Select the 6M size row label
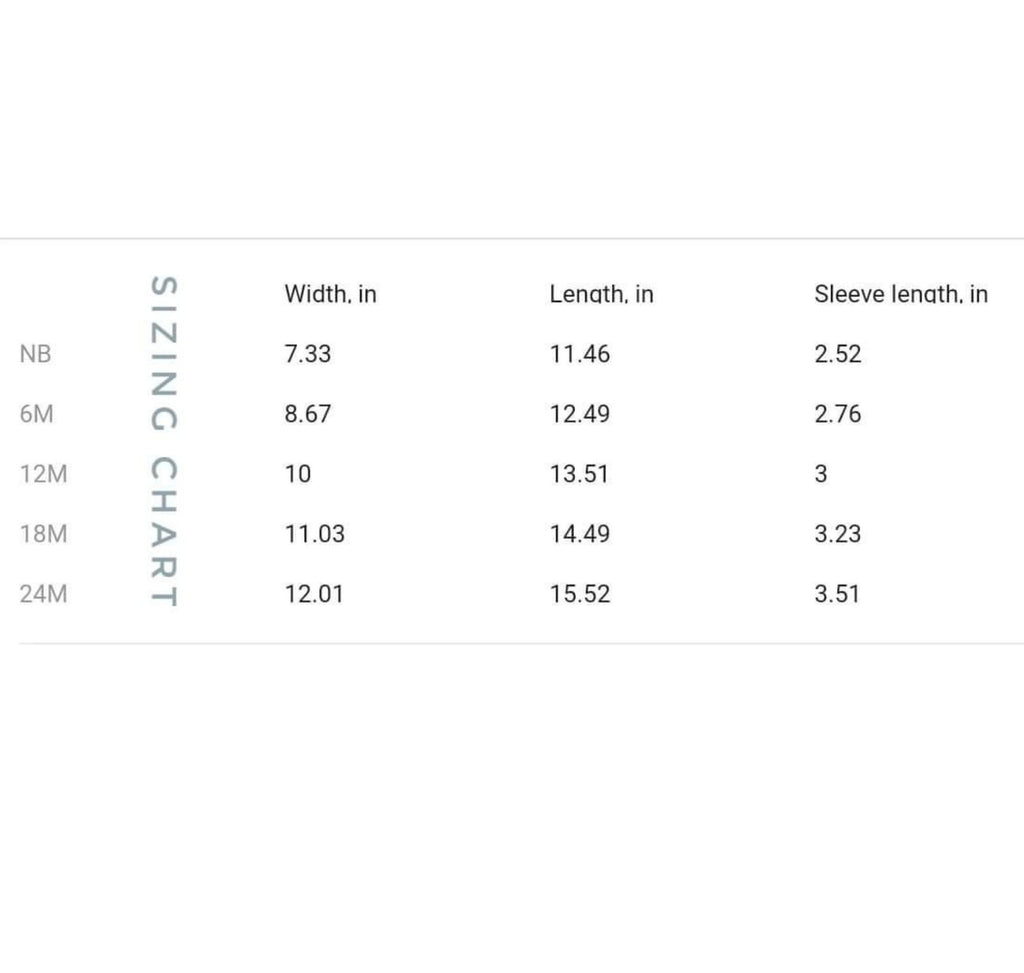 pos(36,414)
